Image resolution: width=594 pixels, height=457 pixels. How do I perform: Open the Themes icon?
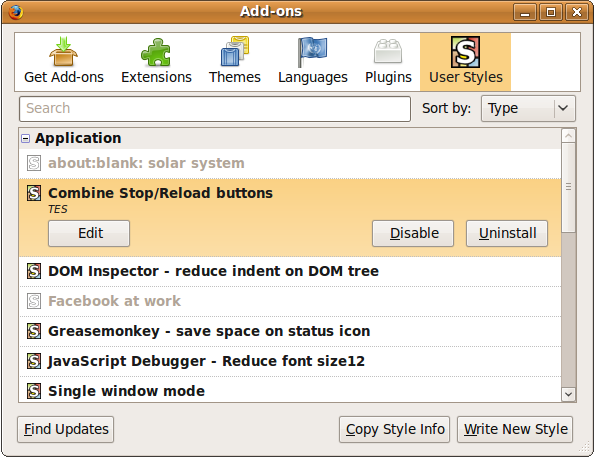[x=235, y=51]
